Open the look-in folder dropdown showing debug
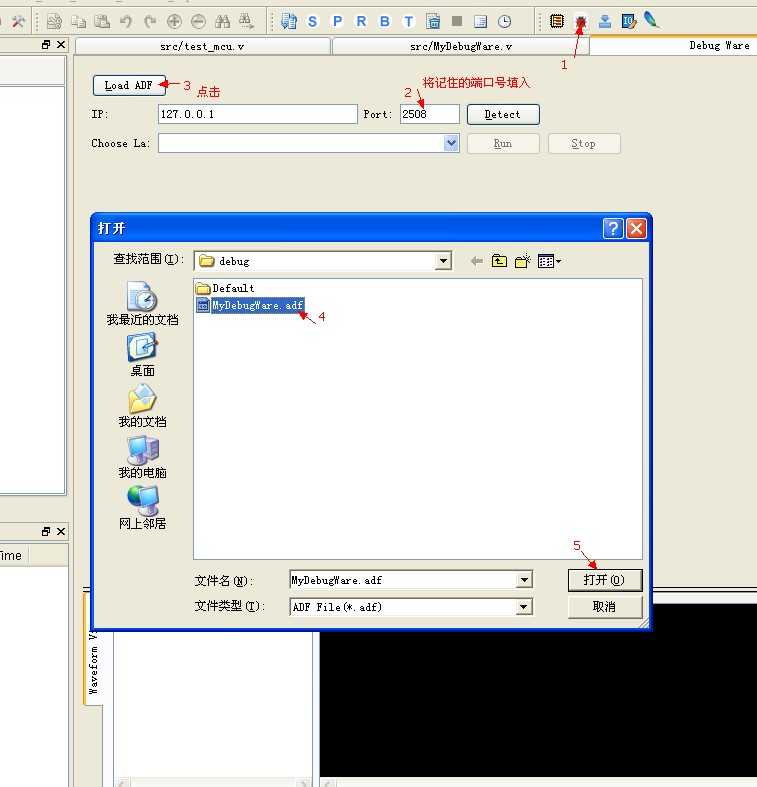Viewport: 757px width, 787px height. pyautogui.click(x=443, y=261)
